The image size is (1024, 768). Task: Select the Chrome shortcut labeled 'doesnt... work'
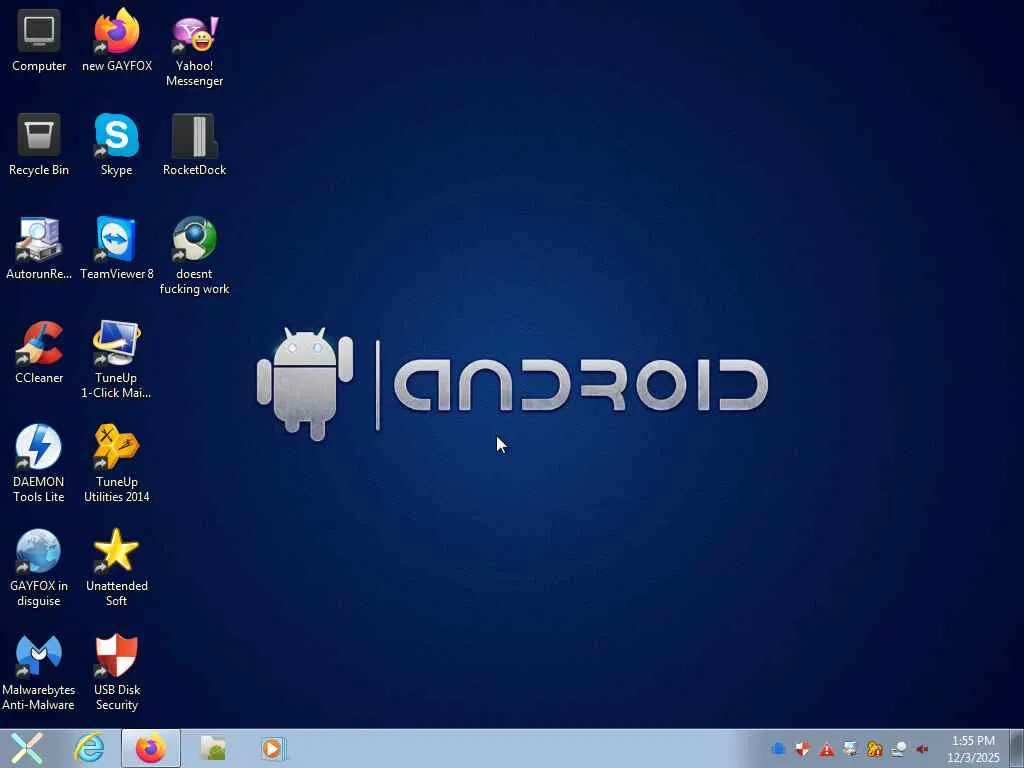[195, 256]
